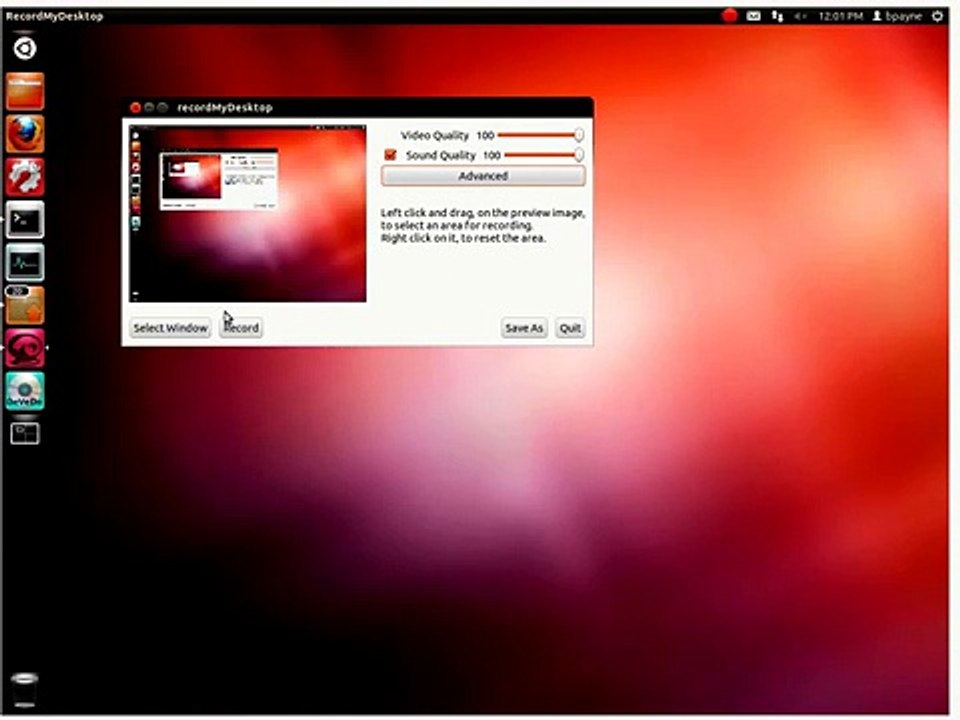Viewport: 960px width, 720px height.
Task: Open the network indicator in top panel
Action: click(777, 17)
